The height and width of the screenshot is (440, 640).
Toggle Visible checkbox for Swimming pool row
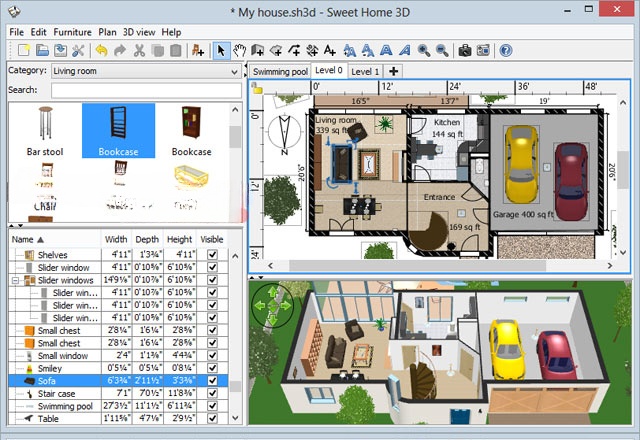coord(212,406)
